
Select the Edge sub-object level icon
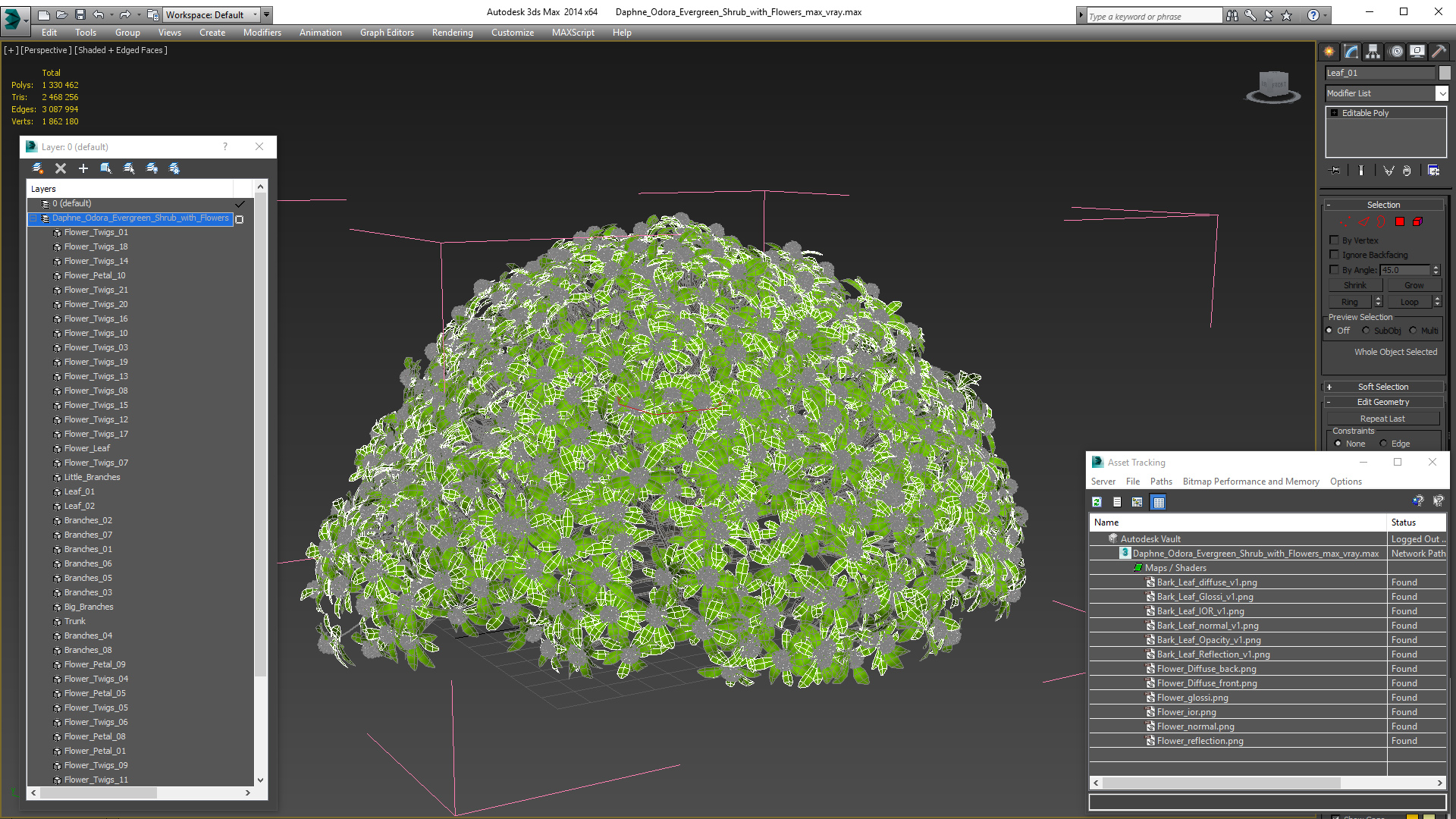point(1363,222)
